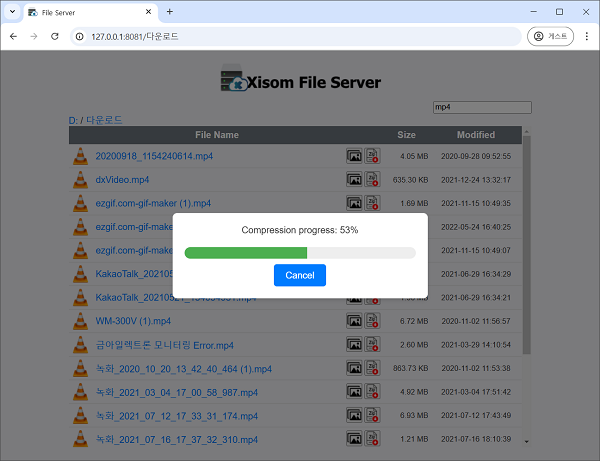Open Chrome three-dot menu
Screen dimensions: 600x461
pyautogui.click(x=586, y=36)
